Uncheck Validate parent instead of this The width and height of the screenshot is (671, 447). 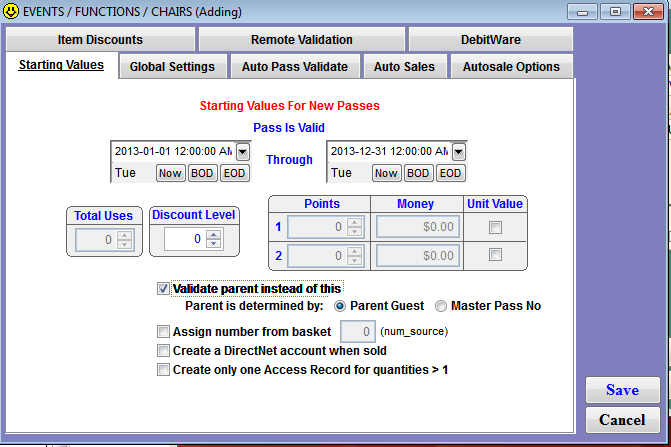point(163,289)
